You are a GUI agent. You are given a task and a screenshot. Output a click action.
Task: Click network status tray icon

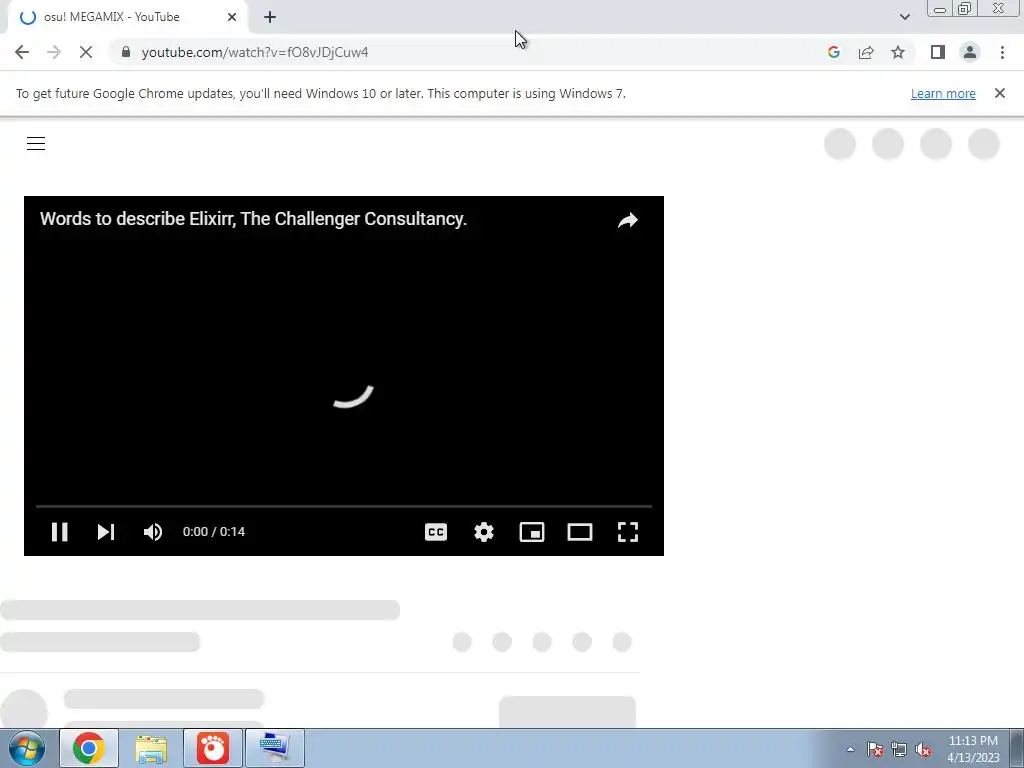[x=899, y=749]
